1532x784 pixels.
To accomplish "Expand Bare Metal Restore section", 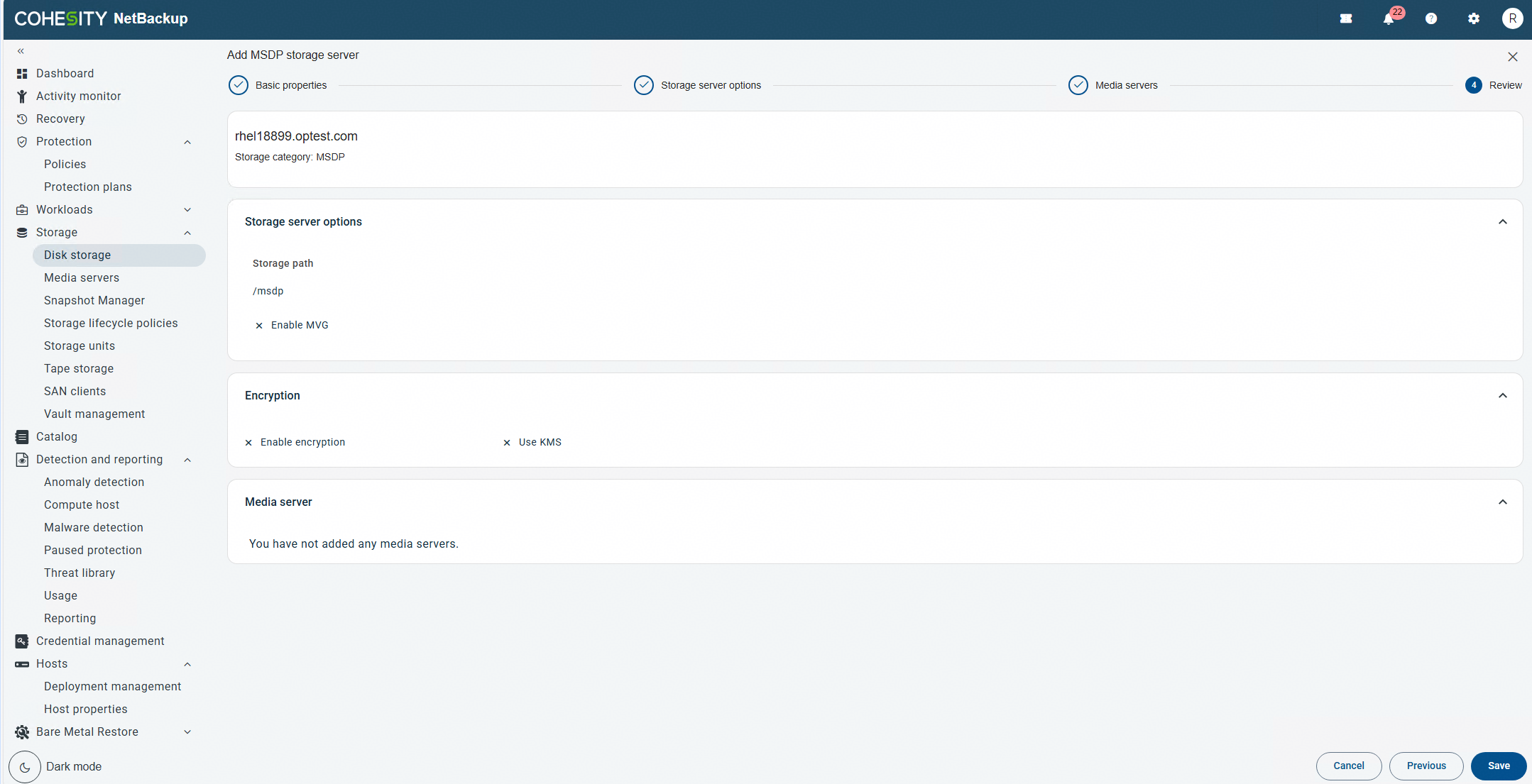I will (187, 732).
